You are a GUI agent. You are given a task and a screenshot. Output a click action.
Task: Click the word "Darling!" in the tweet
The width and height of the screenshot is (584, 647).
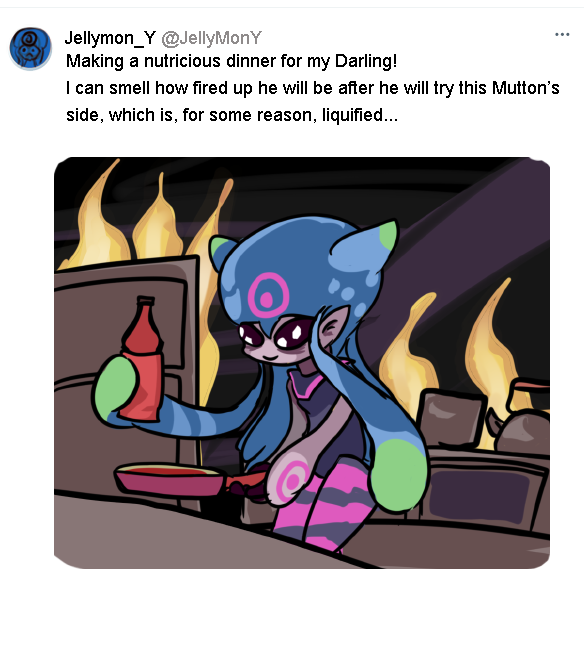click(x=366, y=61)
